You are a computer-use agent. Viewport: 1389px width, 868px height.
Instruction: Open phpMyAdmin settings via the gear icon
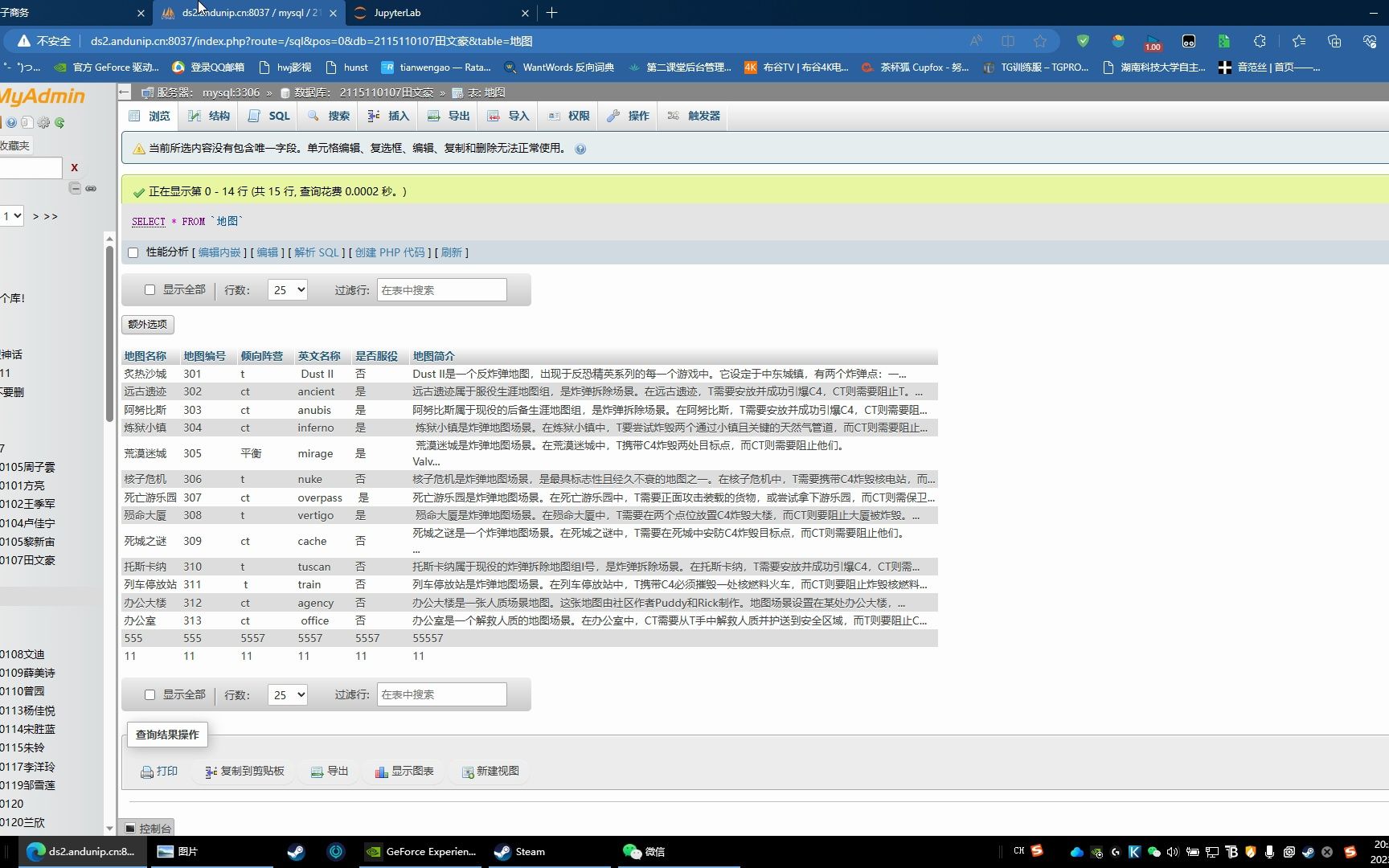pyautogui.click(x=43, y=122)
